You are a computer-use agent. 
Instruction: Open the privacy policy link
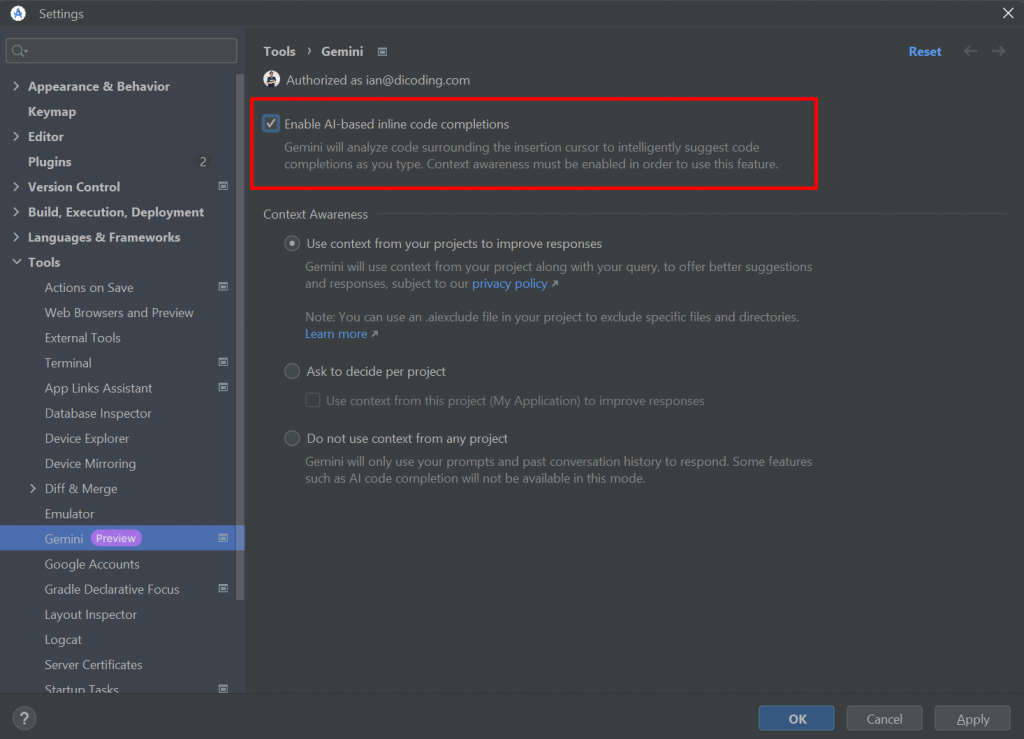click(510, 283)
